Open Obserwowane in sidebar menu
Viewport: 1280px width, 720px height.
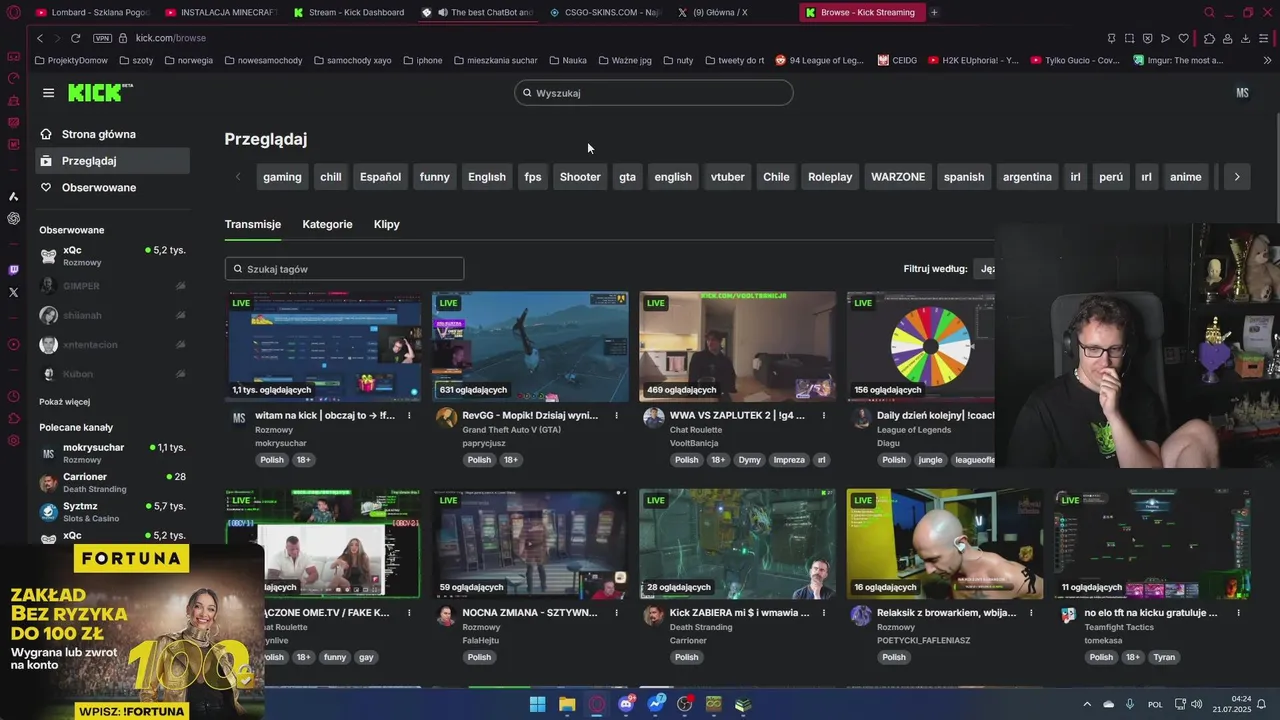coord(113,187)
